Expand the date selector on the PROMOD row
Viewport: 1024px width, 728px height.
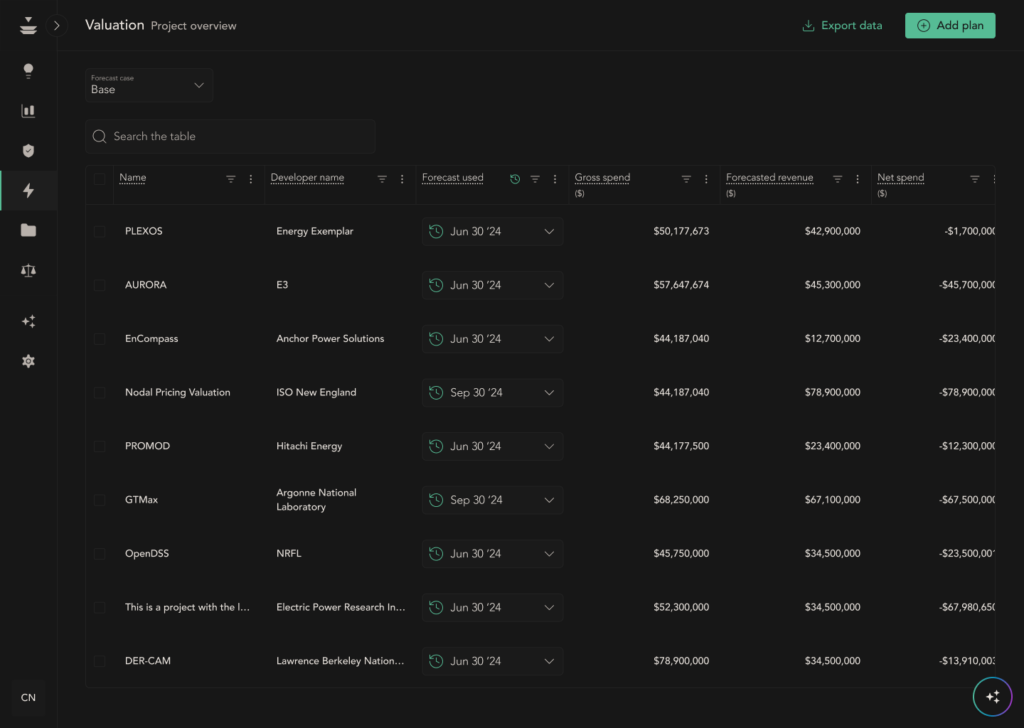(x=492, y=446)
